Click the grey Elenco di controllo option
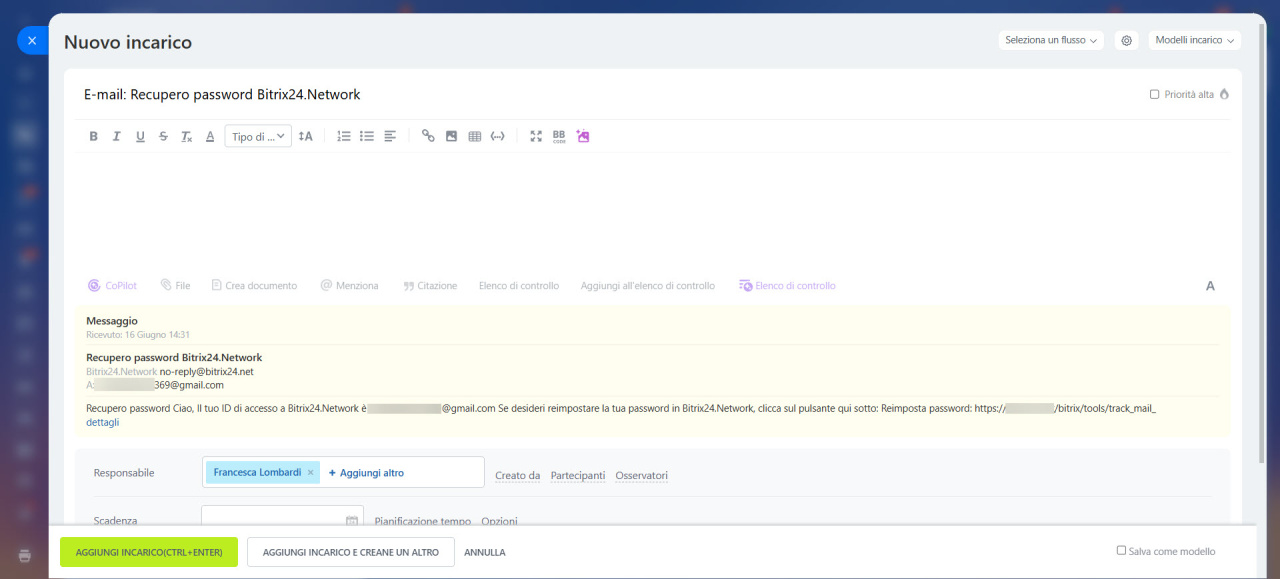 pos(519,286)
